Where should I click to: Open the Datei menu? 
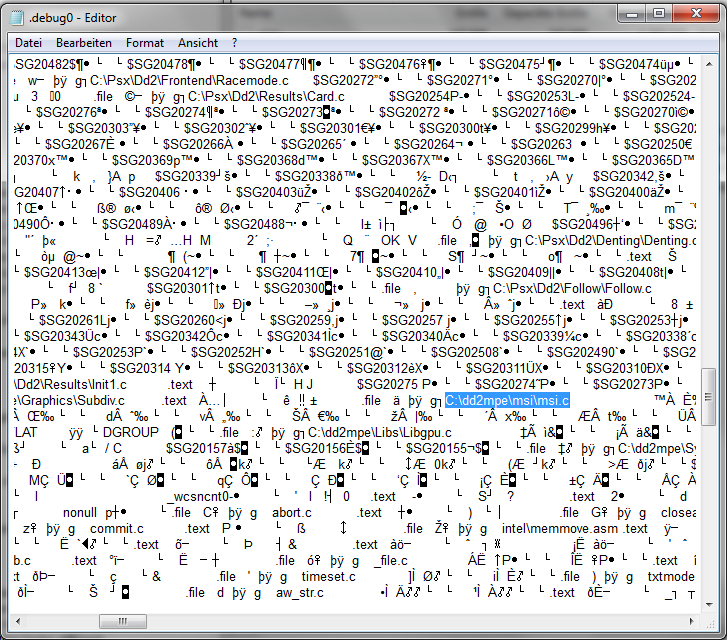click(x=28, y=43)
